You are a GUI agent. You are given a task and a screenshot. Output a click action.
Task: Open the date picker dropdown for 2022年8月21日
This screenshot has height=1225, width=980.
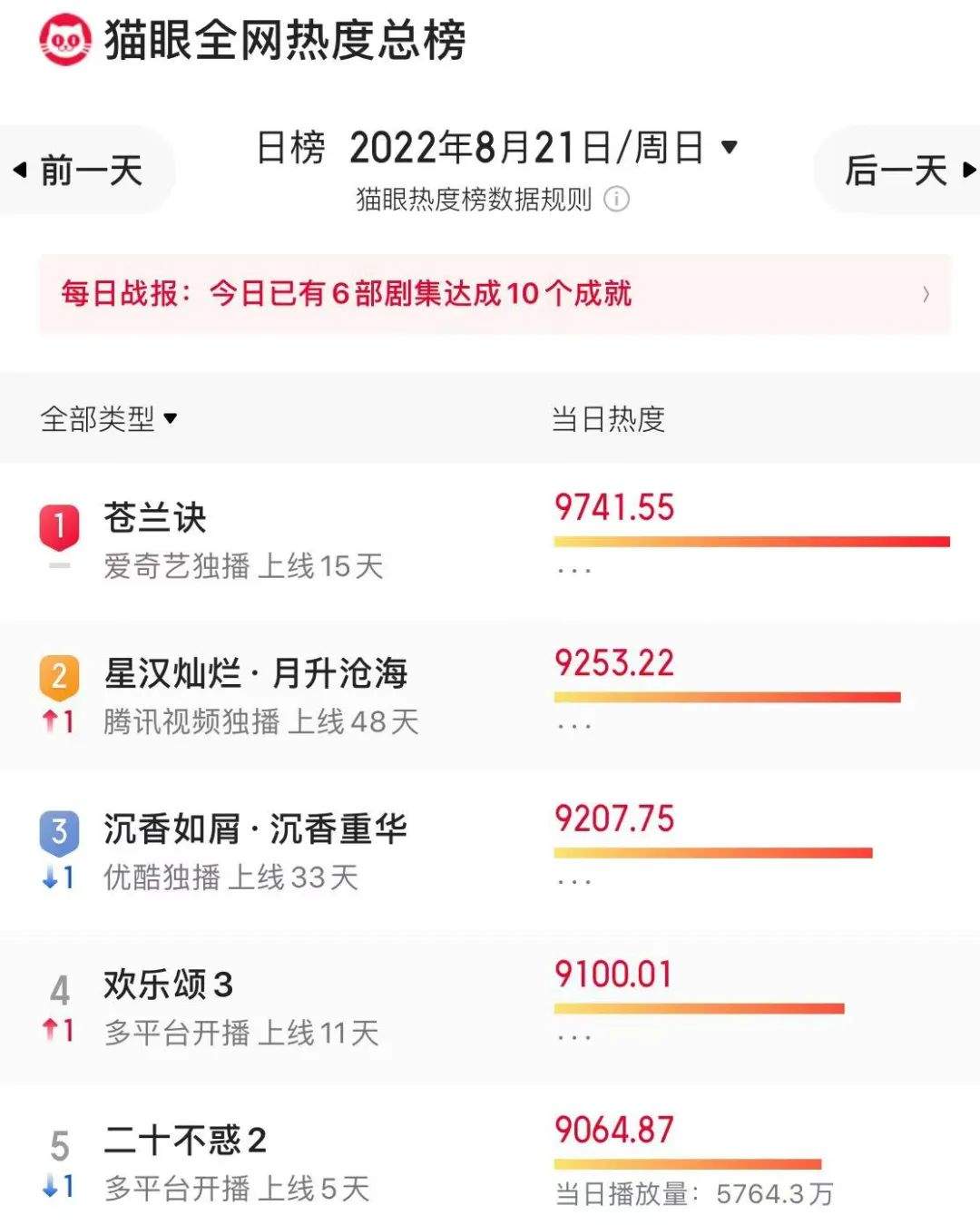click(729, 147)
